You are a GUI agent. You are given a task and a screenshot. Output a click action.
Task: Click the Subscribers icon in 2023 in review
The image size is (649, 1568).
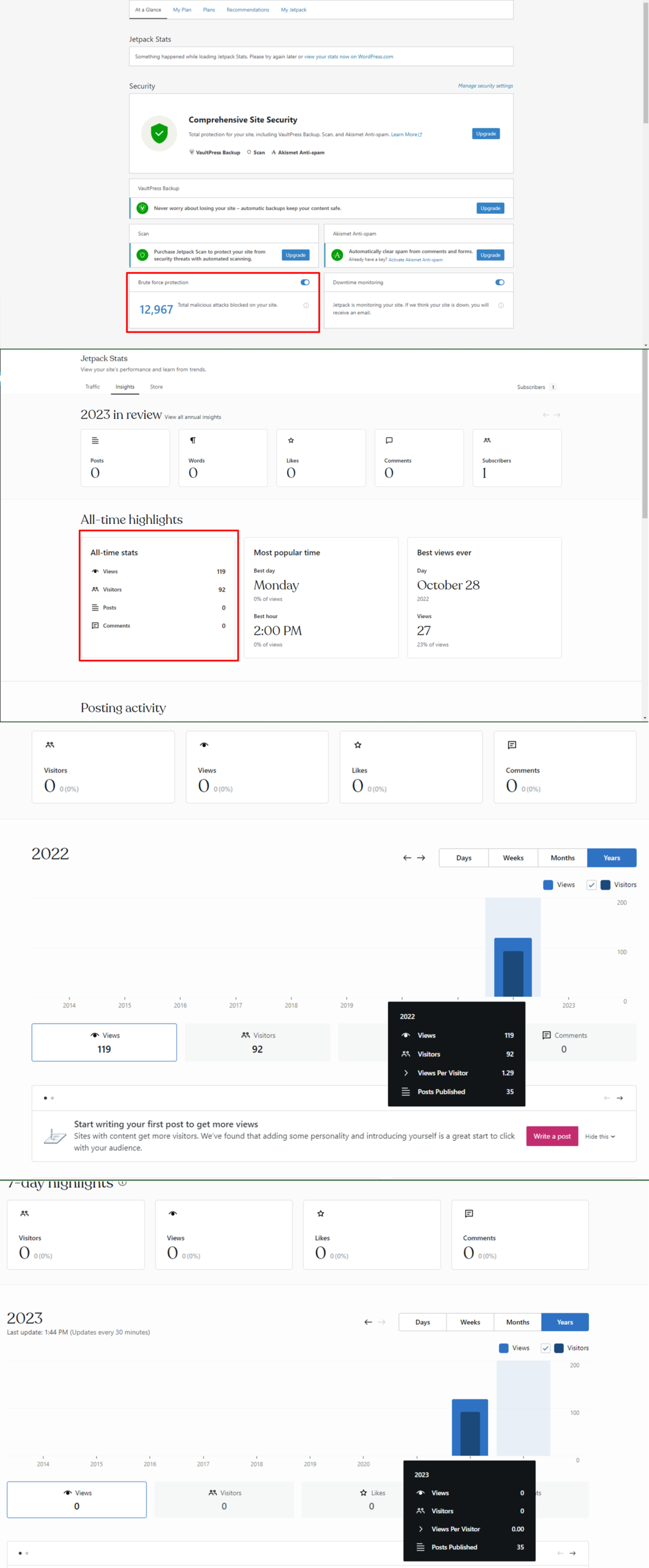click(487, 440)
